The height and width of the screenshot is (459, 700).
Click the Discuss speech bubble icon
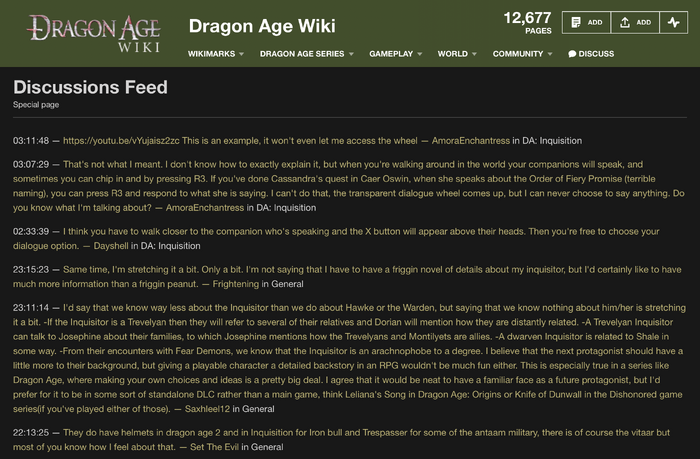[x=572, y=54]
